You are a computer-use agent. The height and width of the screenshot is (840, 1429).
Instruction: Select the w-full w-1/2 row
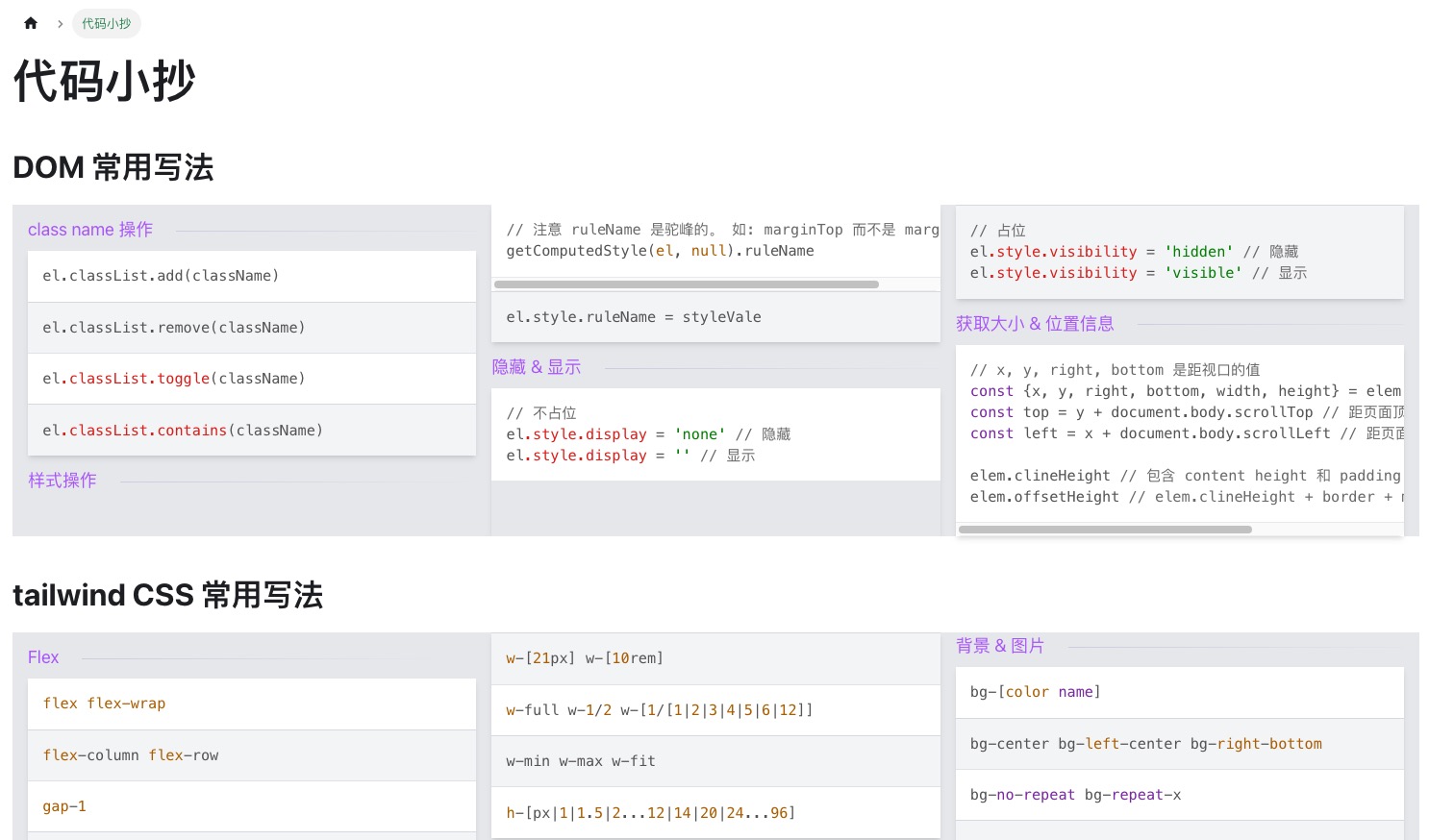(715, 710)
